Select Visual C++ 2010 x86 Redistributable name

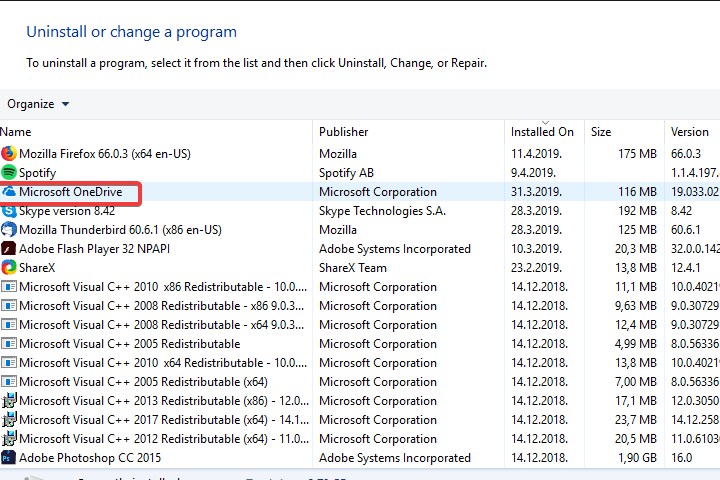tap(163, 287)
